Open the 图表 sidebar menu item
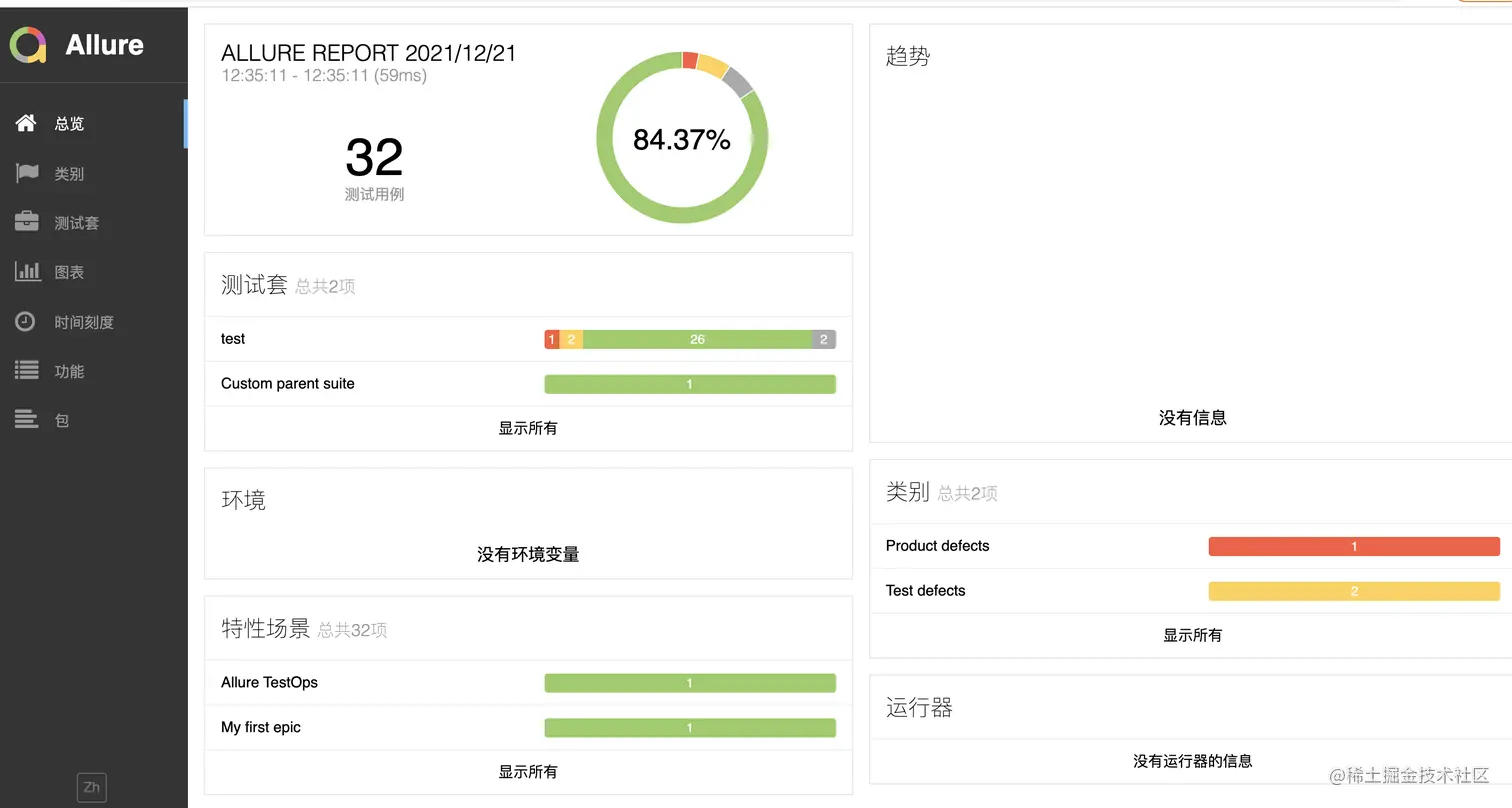Viewport: 1512px width, 808px height. [94, 272]
